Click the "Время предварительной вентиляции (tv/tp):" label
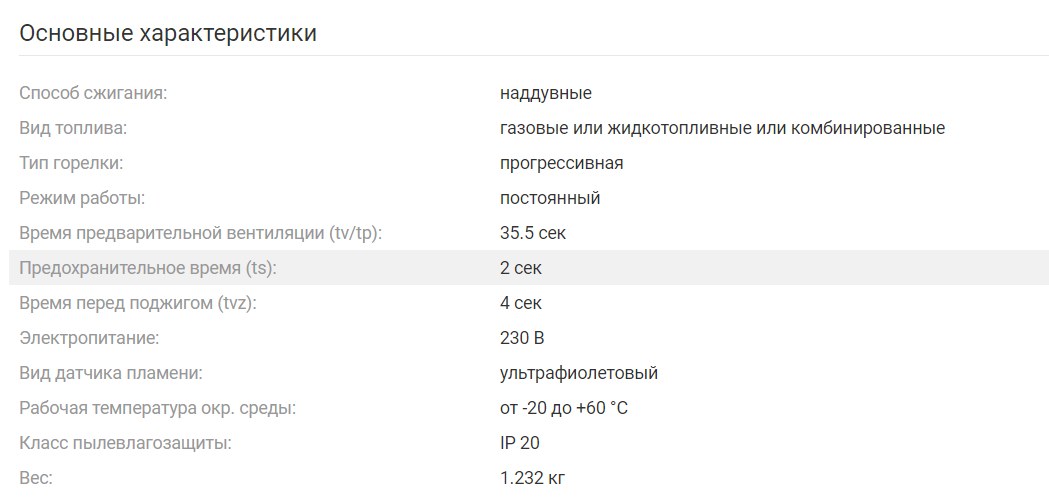This screenshot has height=502, width=1049. [201, 233]
